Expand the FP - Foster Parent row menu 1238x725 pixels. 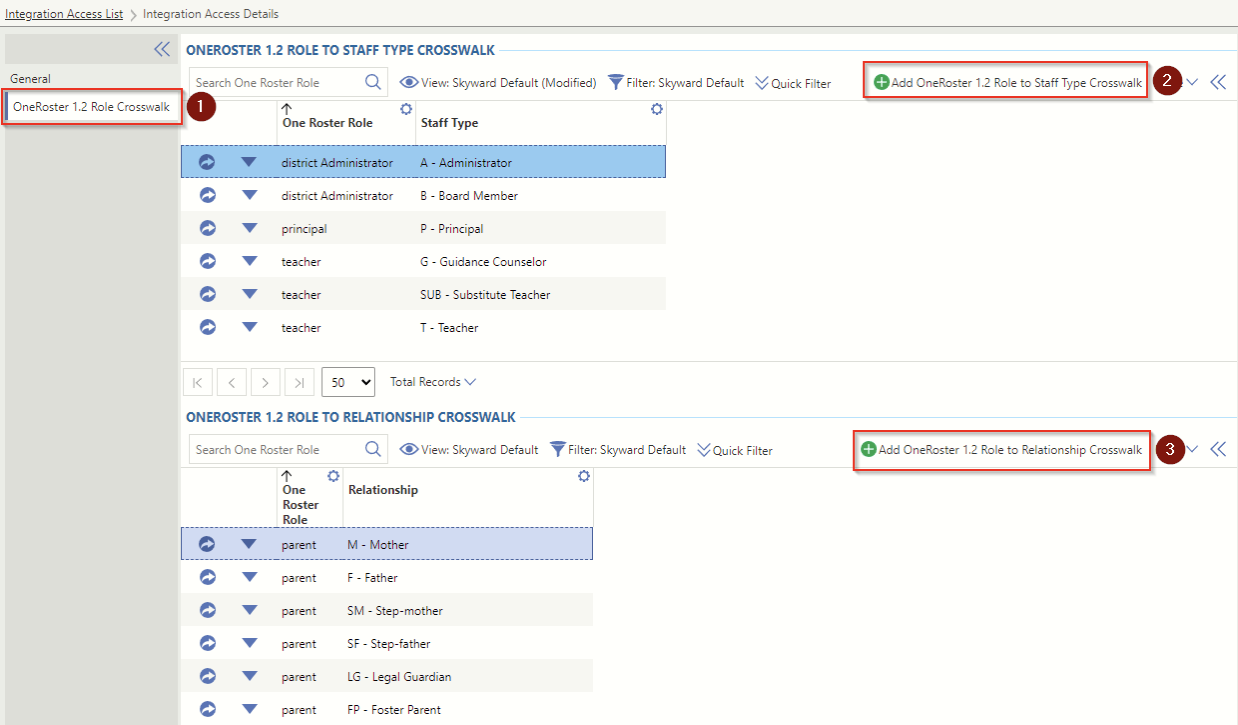249,709
